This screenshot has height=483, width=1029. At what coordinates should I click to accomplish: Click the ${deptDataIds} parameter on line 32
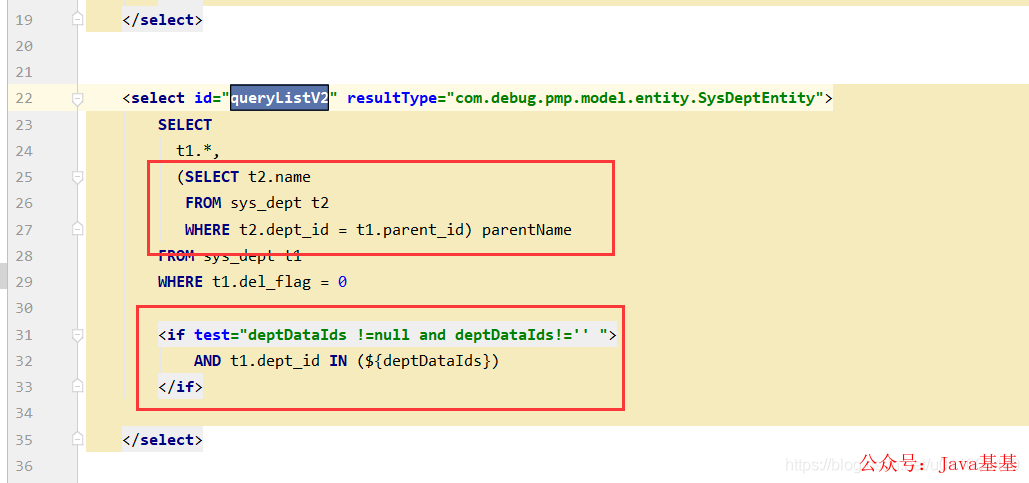point(429,361)
